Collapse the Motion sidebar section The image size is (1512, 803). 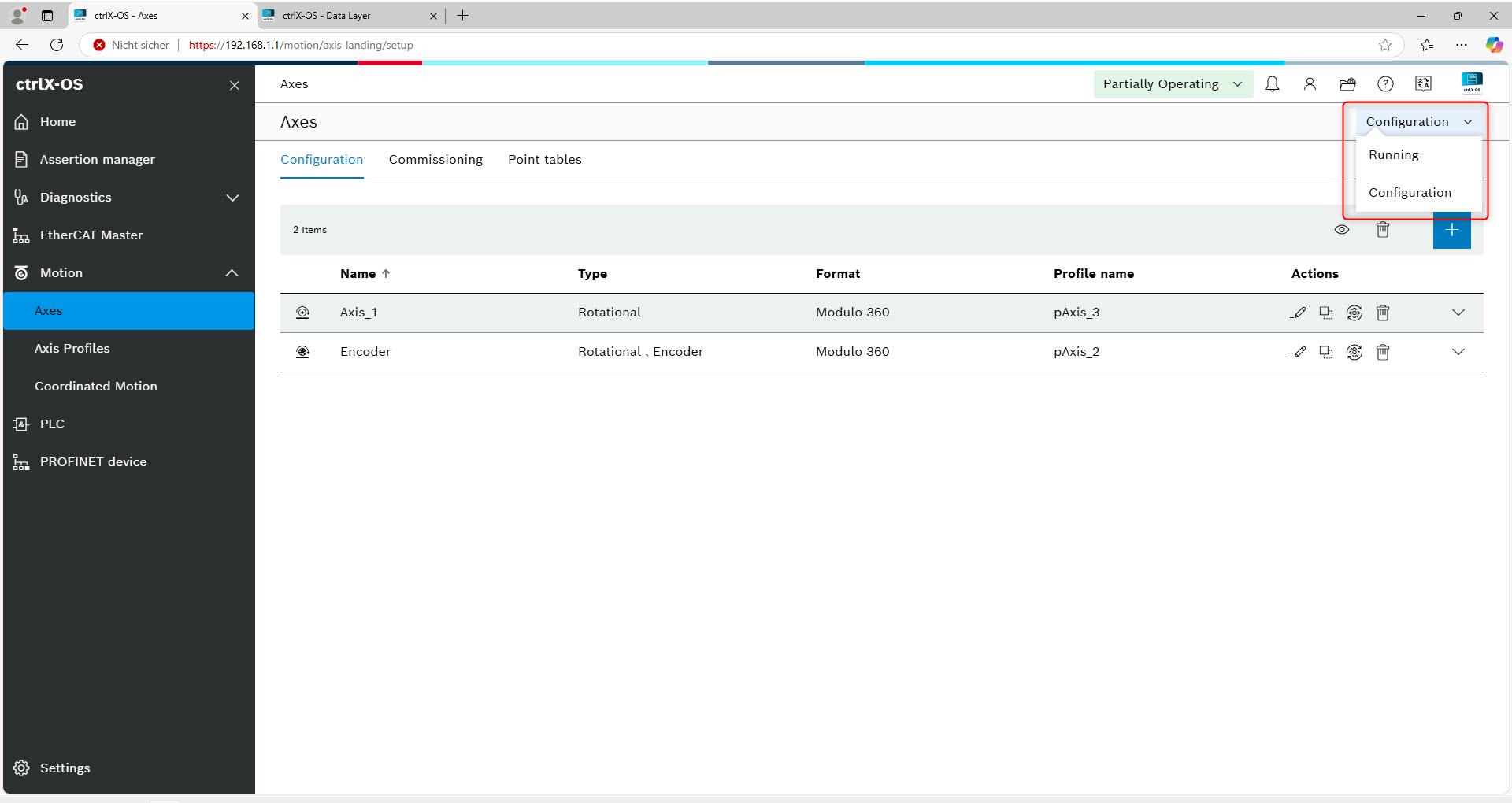pos(232,273)
